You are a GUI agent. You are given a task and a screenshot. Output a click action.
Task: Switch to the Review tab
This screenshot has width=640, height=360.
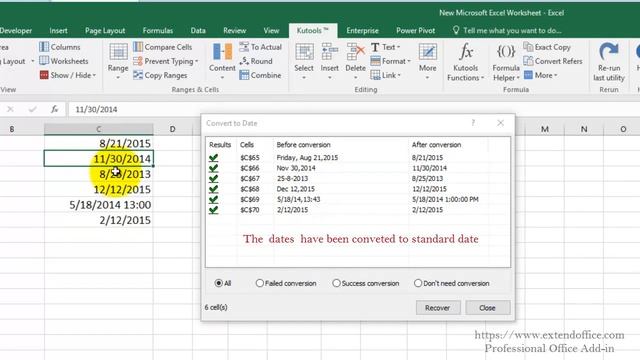[x=234, y=31]
